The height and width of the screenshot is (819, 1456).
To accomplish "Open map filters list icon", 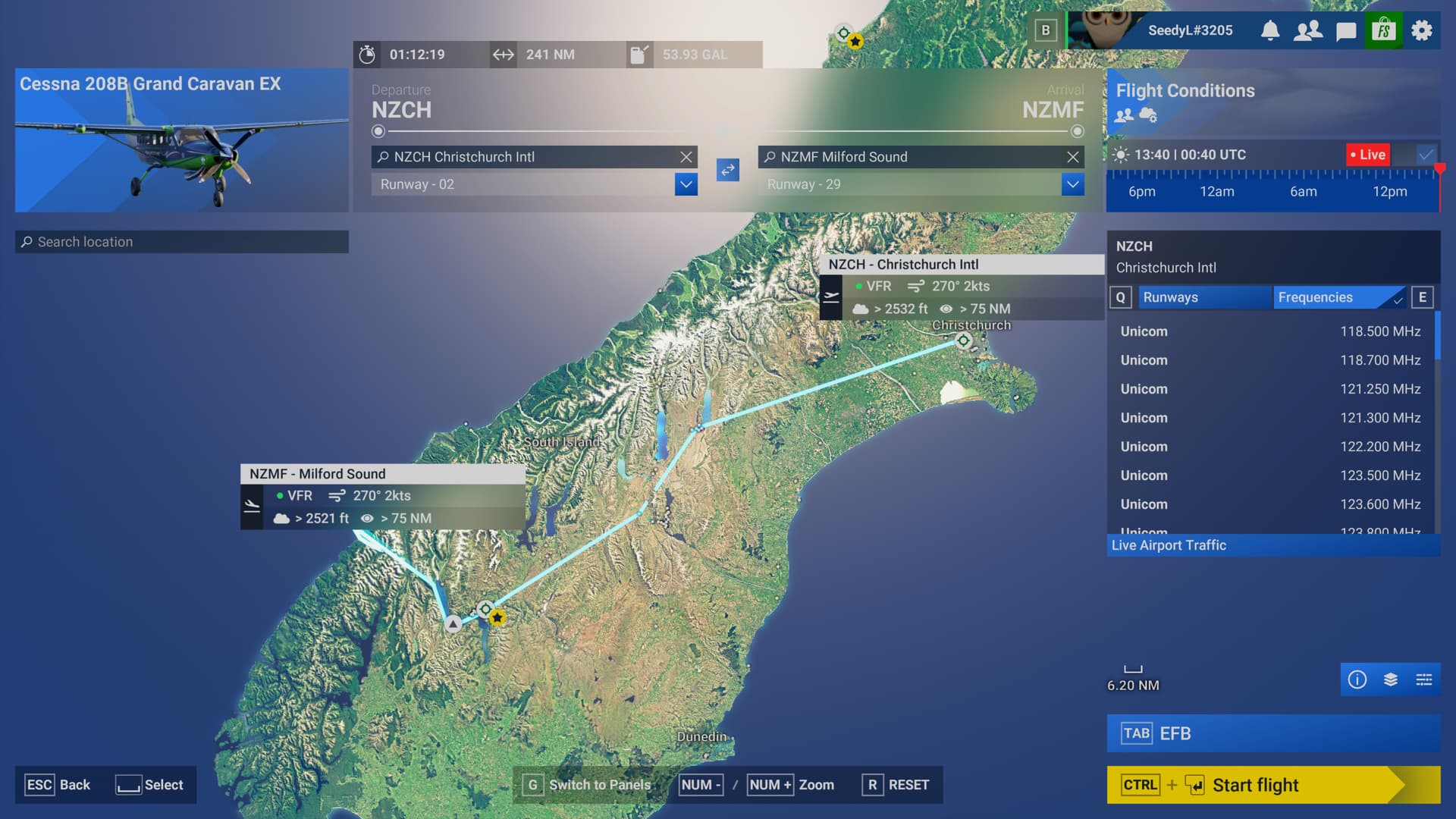I will pos(1424,679).
